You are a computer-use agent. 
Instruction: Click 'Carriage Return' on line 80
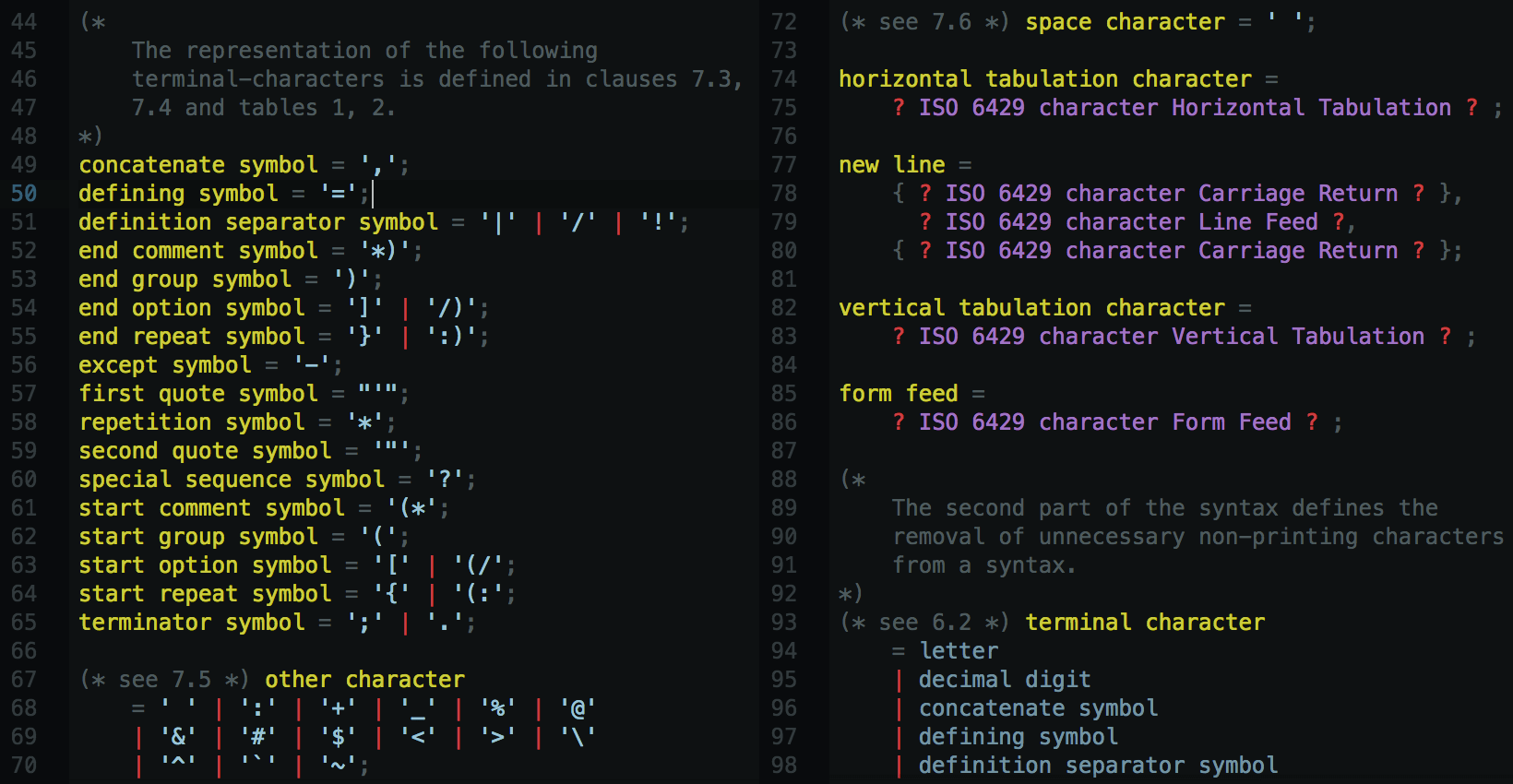point(1298,250)
